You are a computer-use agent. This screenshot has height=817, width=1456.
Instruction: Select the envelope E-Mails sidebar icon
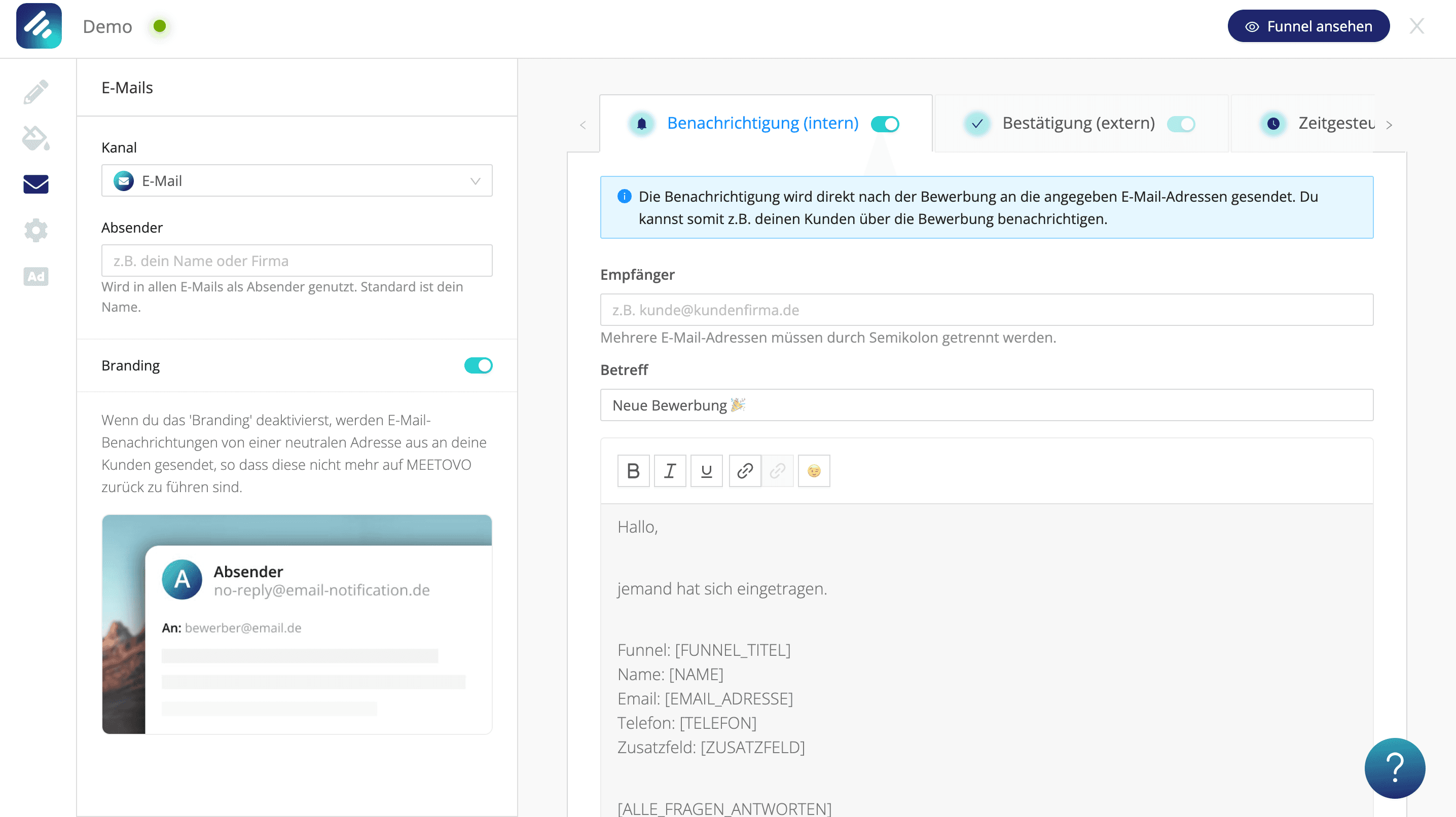click(x=35, y=184)
